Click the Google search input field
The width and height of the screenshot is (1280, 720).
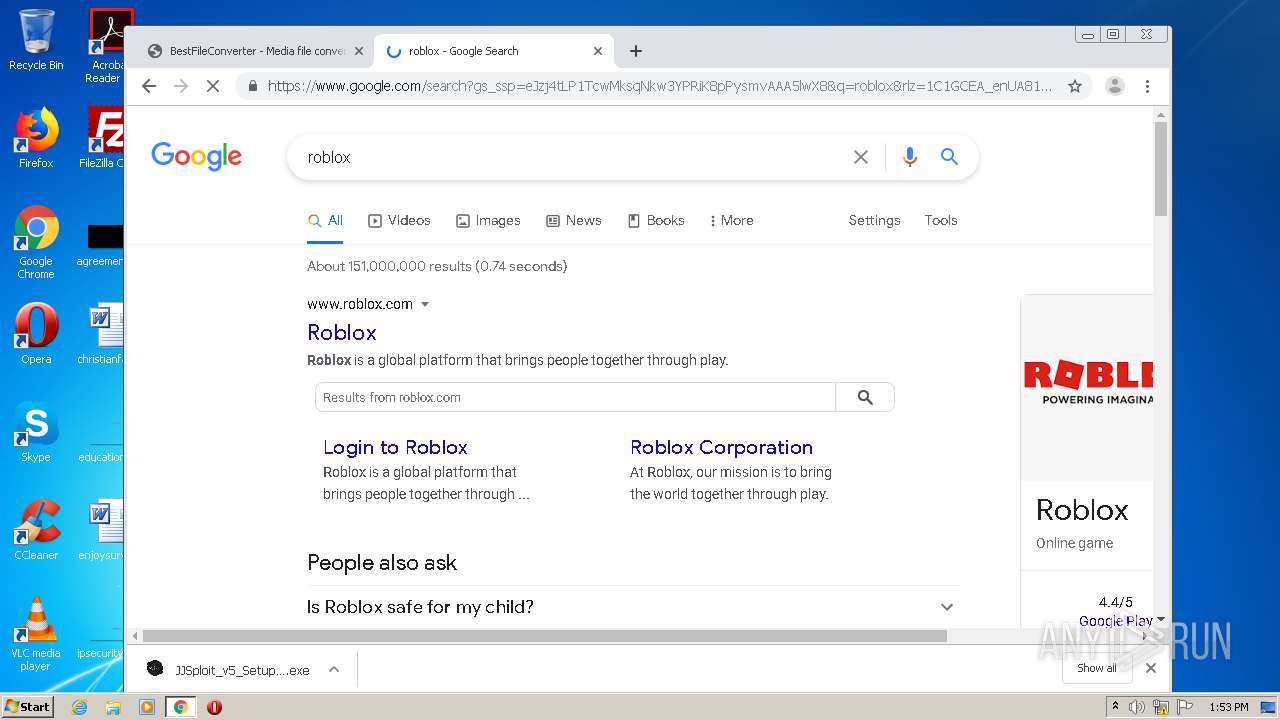coord(575,157)
